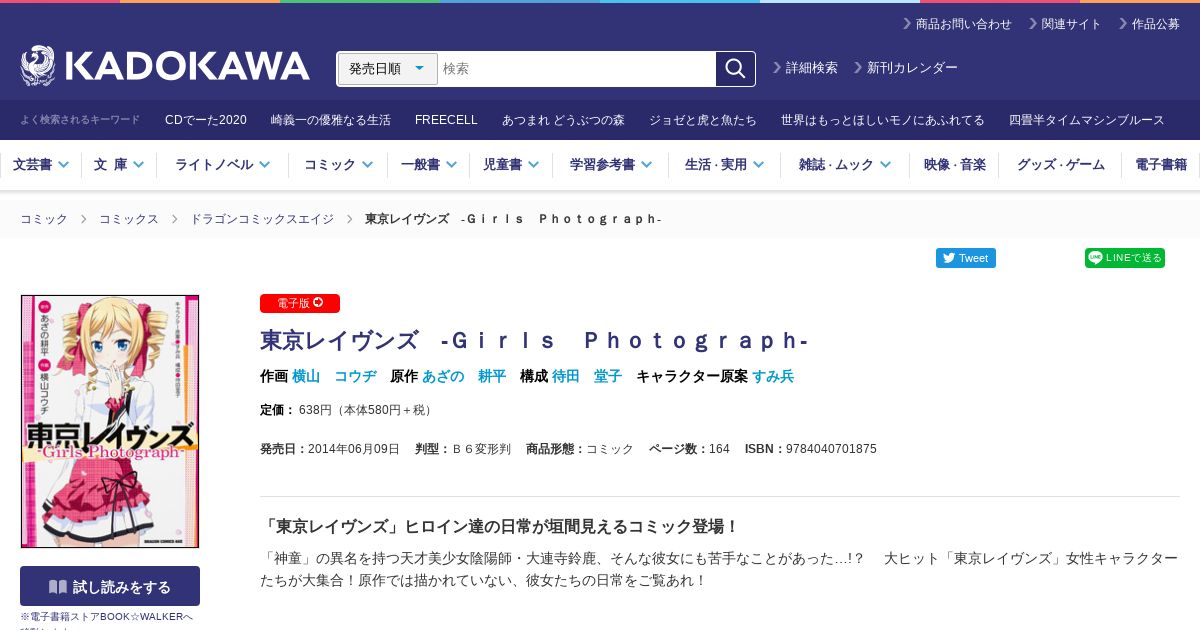Expand the 文庫 menu
Image resolution: width=1200 pixels, height=630 pixels.
tap(119, 165)
